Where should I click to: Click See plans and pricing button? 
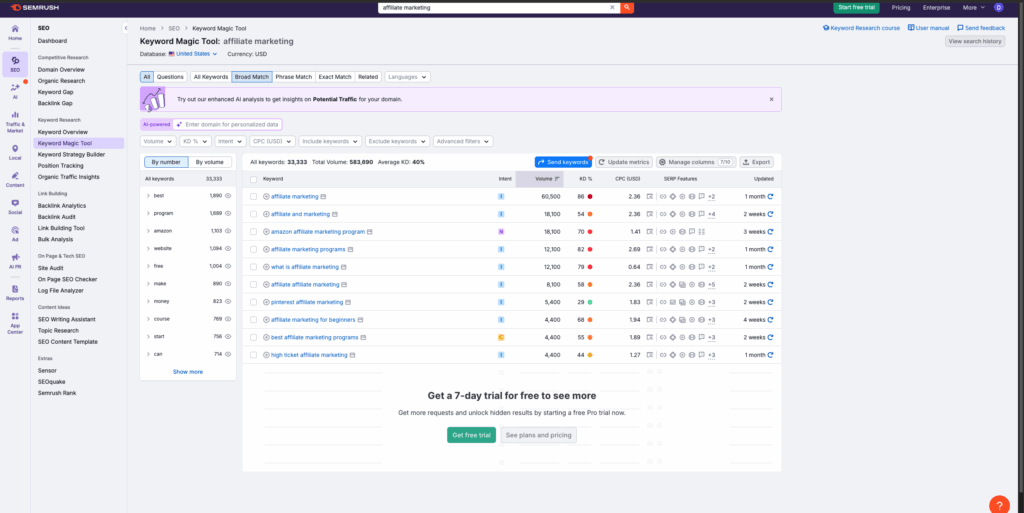(539, 435)
